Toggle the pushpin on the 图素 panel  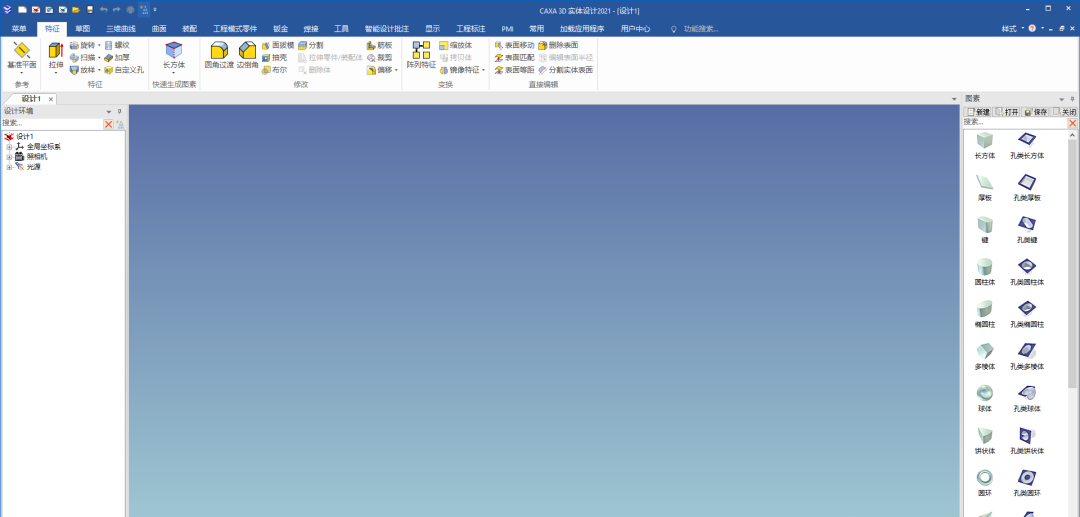tap(1072, 99)
